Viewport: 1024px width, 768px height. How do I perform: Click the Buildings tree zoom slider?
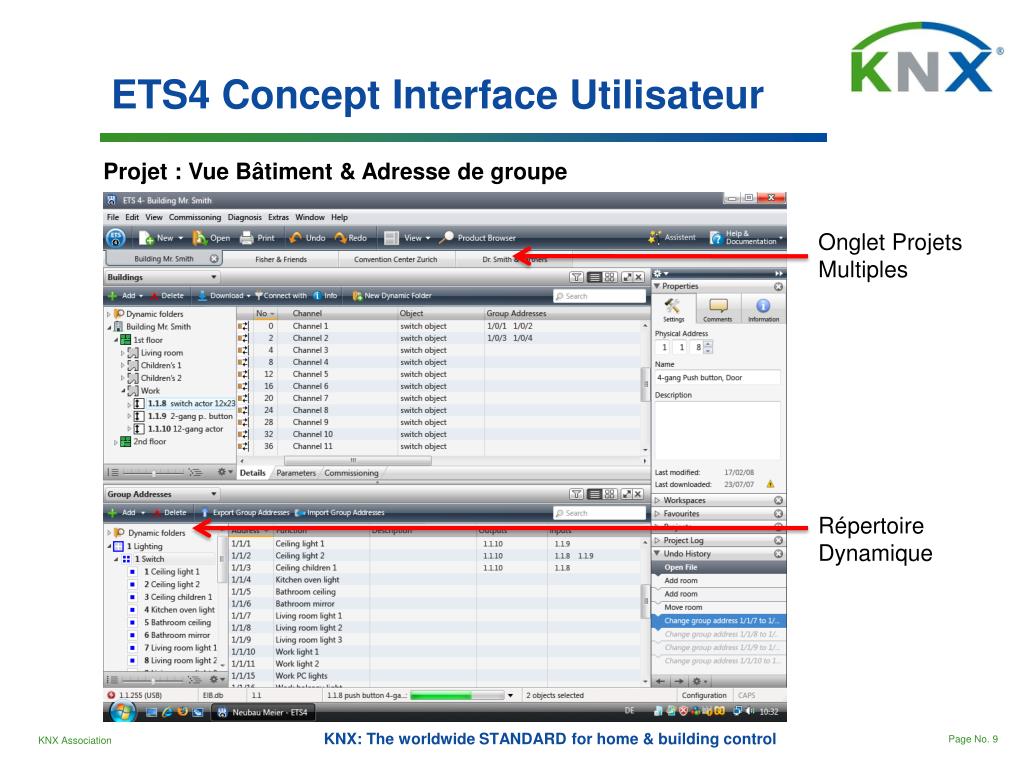tap(153, 472)
